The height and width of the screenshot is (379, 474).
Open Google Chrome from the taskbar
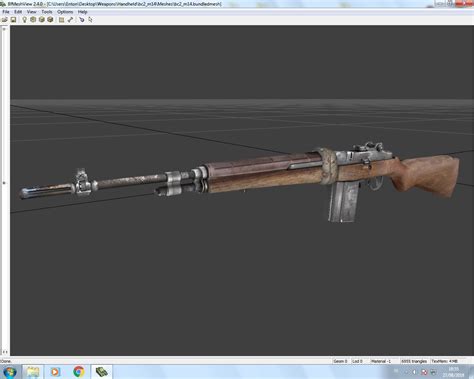tap(79, 372)
